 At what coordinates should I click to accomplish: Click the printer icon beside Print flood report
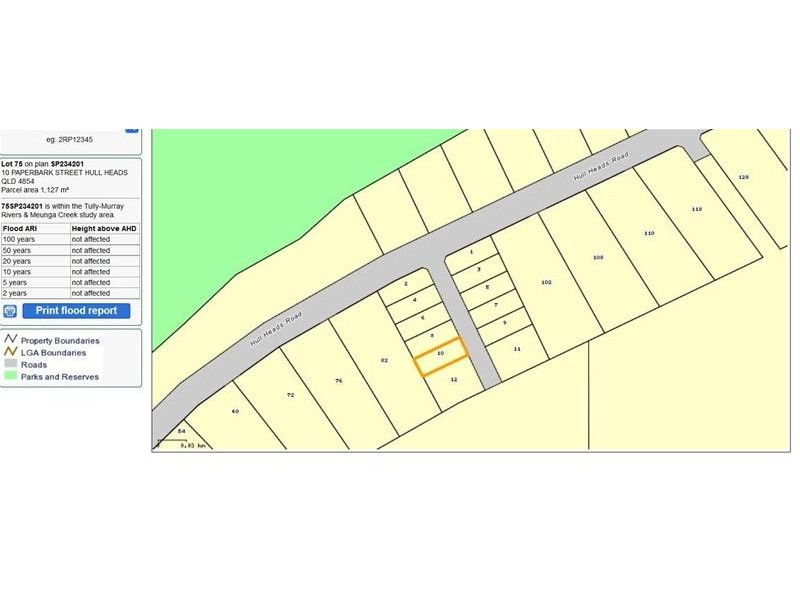click(12, 310)
